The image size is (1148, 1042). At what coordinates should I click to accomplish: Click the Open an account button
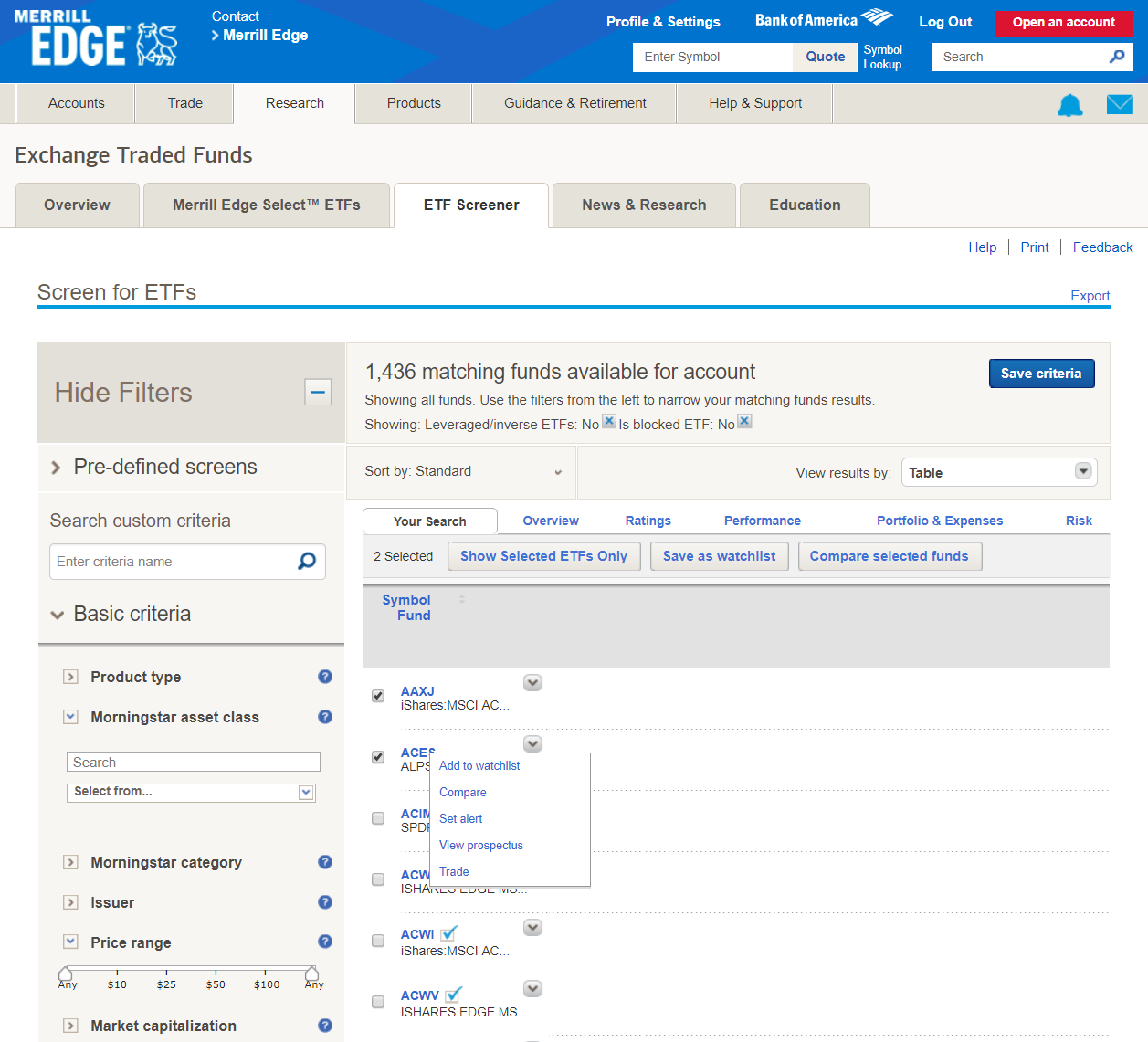[x=1064, y=23]
